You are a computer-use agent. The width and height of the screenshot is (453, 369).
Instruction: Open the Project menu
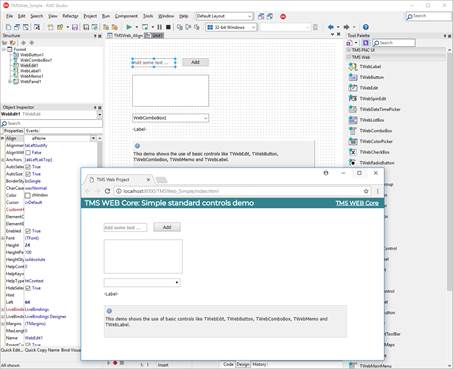tap(90, 16)
